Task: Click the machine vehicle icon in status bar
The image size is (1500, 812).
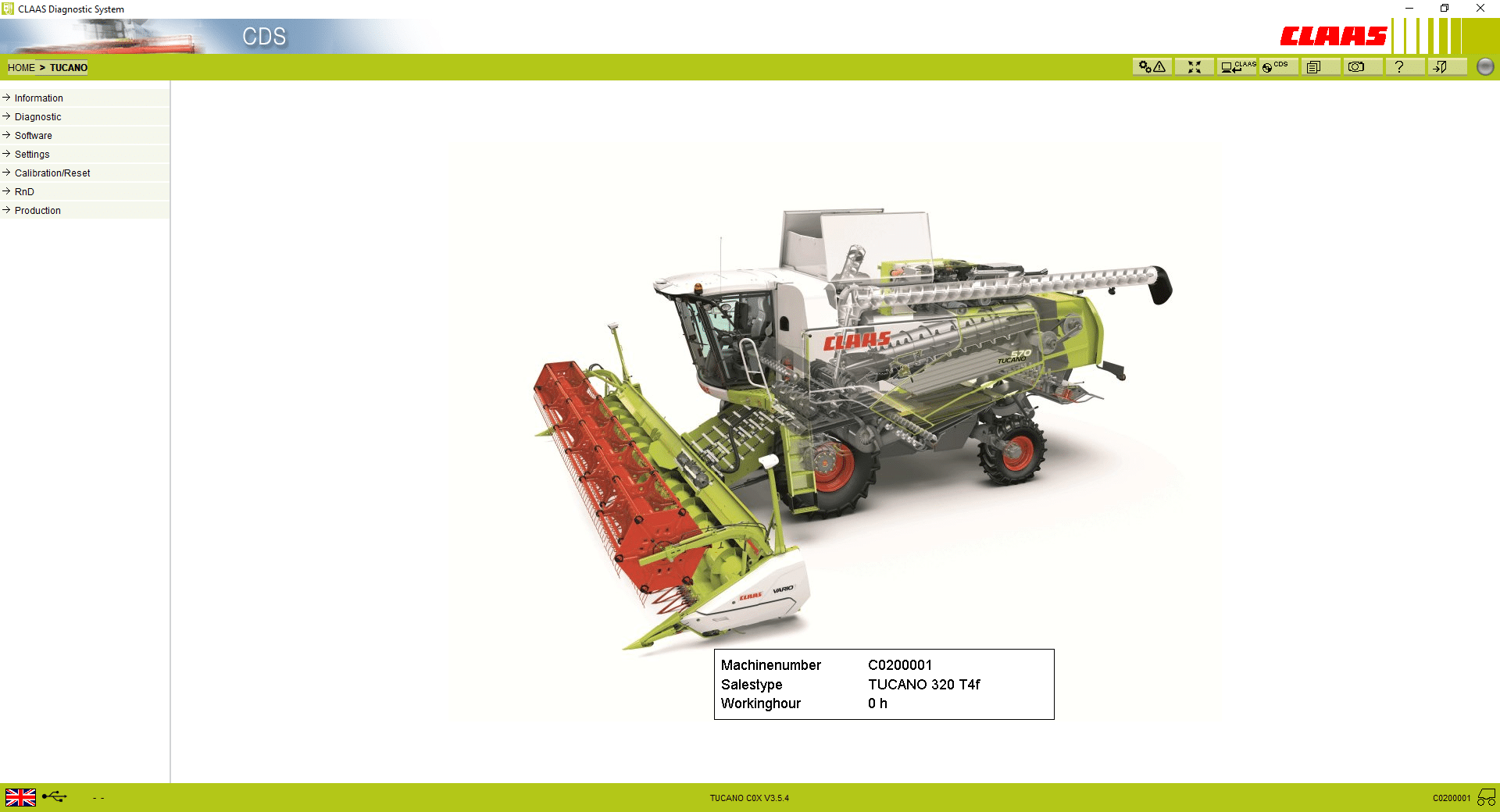Action: coord(1486,797)
